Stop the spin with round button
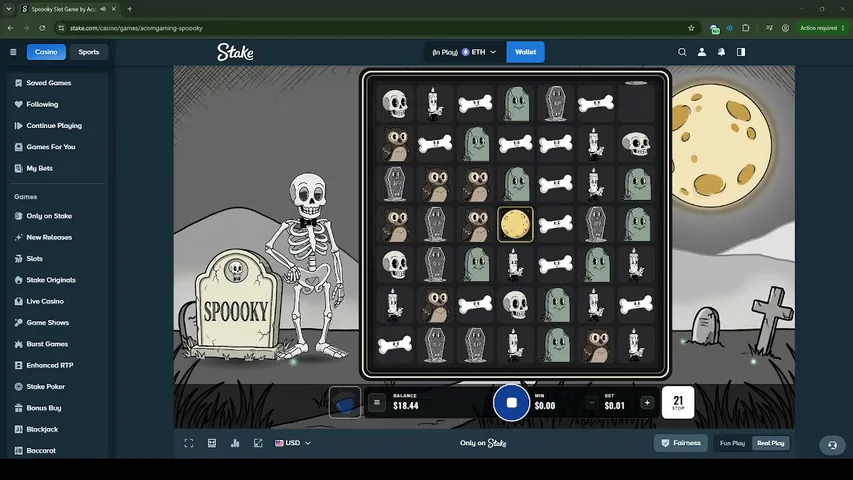Image resolution: width=853 pixels, height=480 pixels. pos(511,403)
